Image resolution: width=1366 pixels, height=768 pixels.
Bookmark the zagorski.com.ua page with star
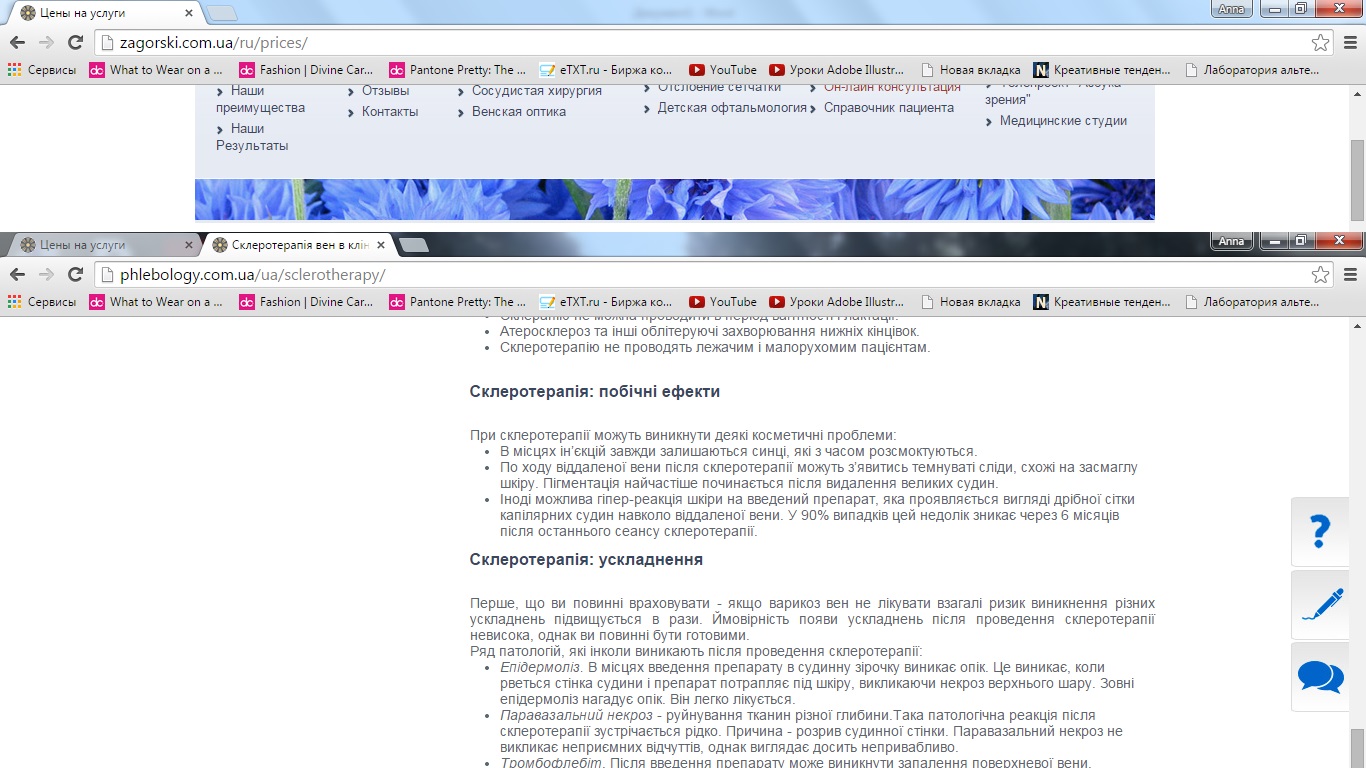tap(1320, 43)
